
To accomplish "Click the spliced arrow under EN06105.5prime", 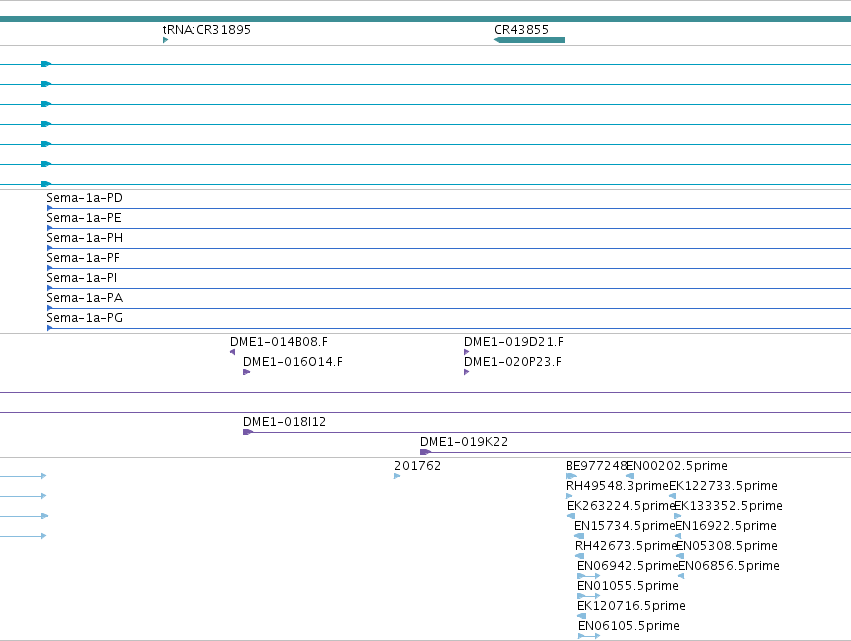I will click(589, 636).
